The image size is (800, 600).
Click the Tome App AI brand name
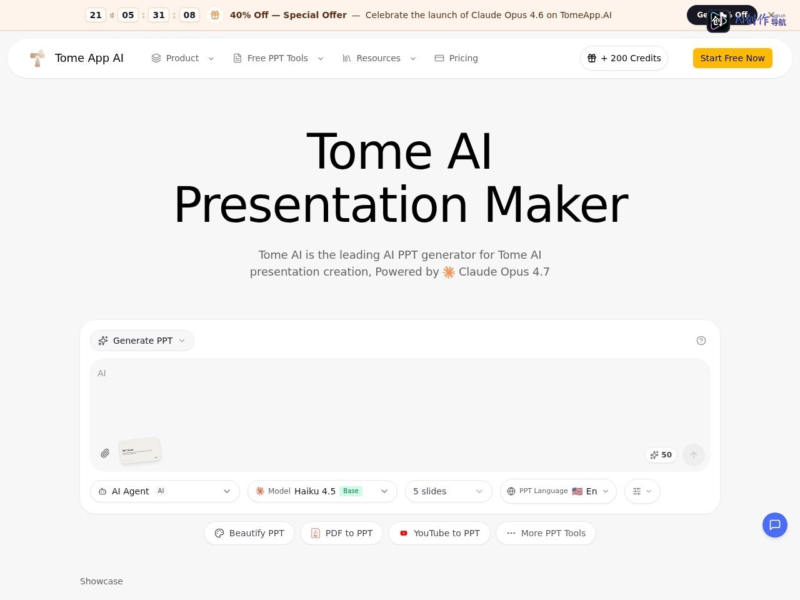click(x=89, y=58)
